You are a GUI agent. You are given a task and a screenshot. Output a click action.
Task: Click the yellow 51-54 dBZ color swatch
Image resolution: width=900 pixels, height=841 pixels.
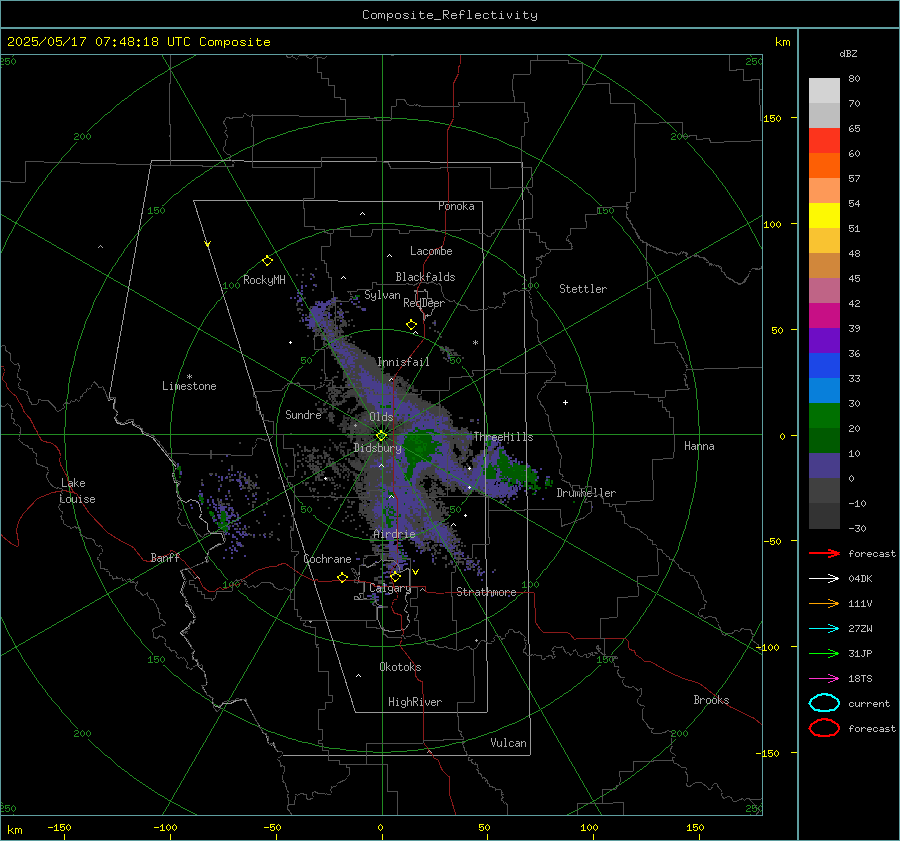(824, 215)
